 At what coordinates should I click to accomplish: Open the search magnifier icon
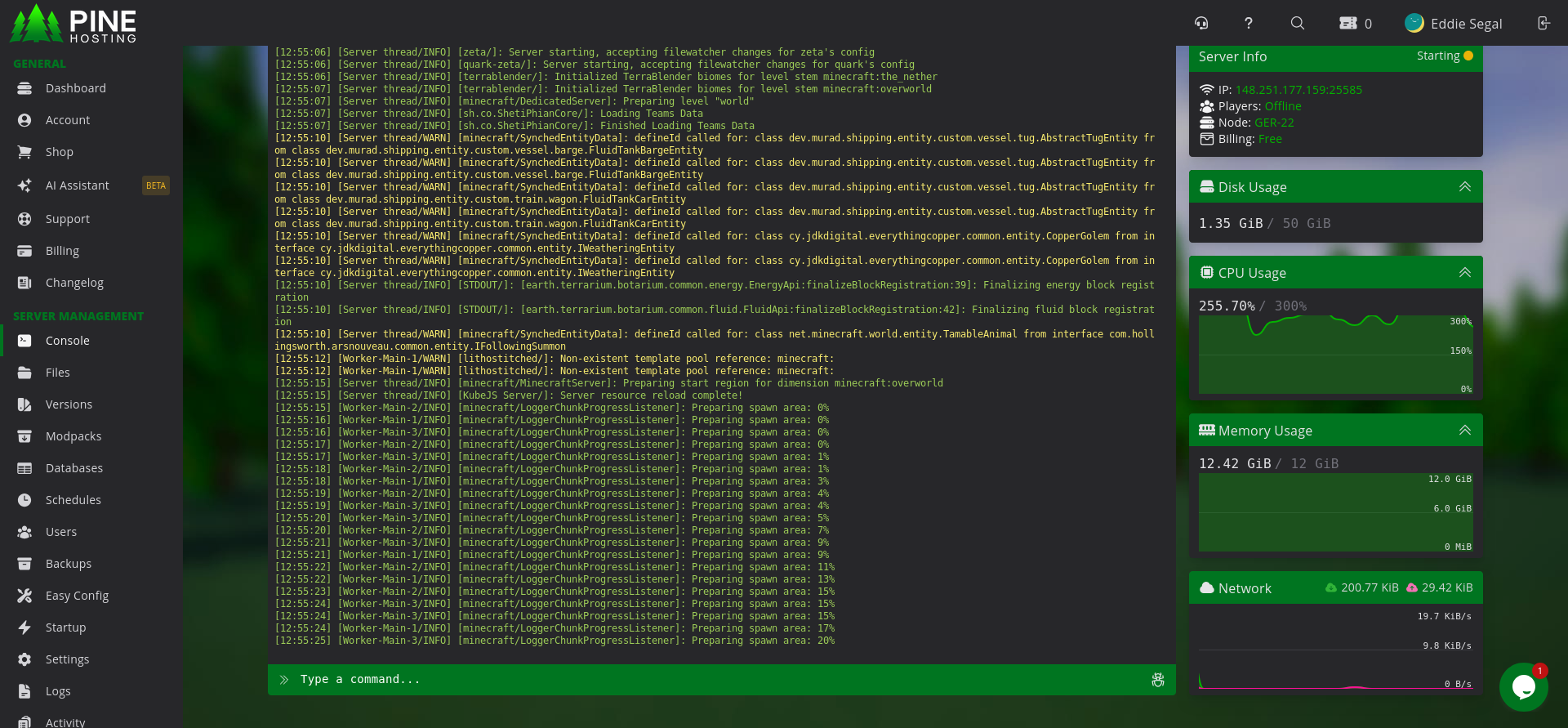pyautogui.click(x=1298, y=23)
